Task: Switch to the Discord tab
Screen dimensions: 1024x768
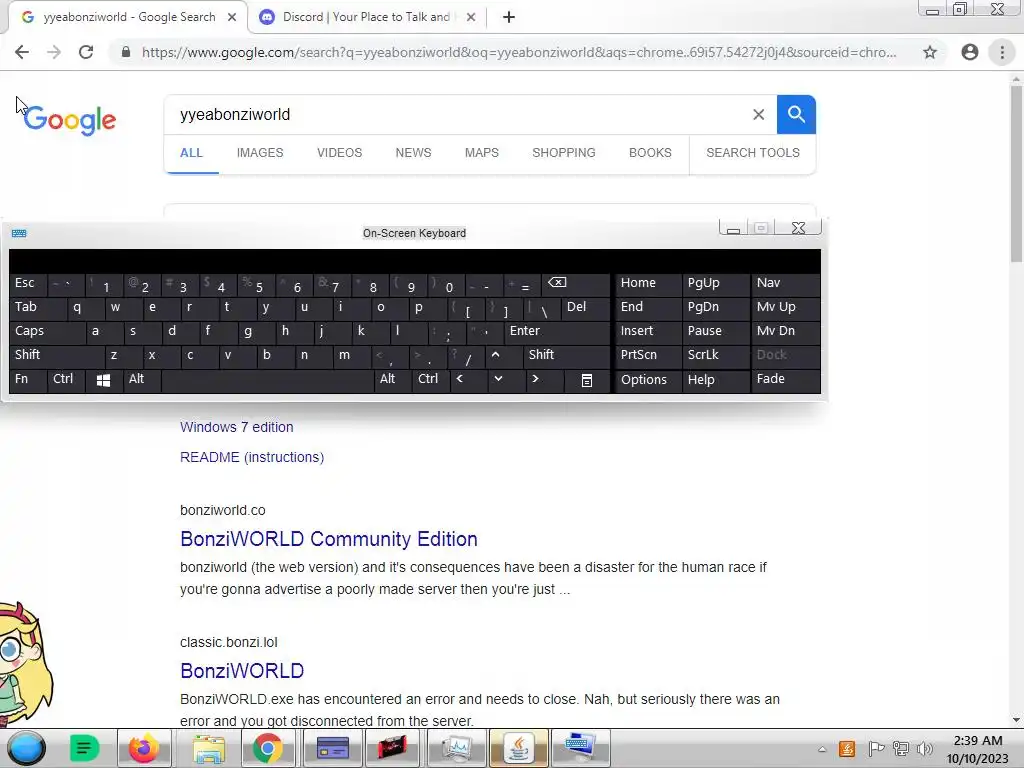Action: point(366,18)
